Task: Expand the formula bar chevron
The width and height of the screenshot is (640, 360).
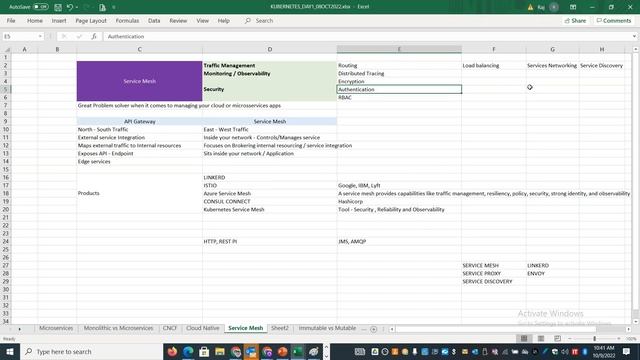Action: 634,36
